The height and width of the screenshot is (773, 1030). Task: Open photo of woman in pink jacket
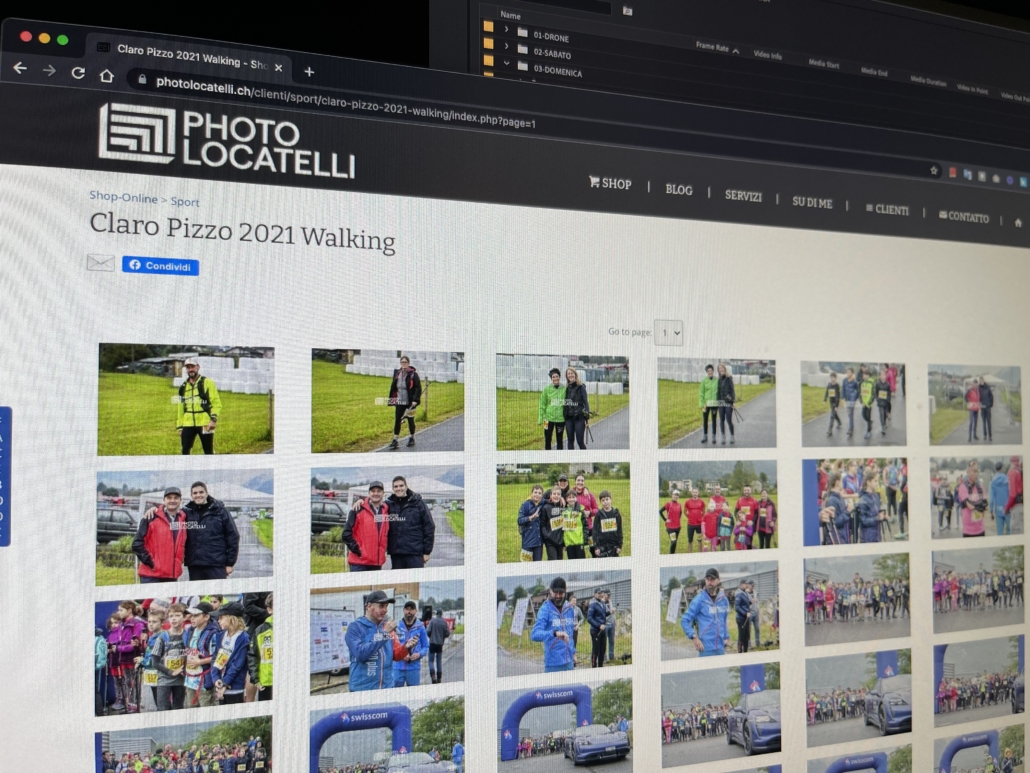pos(977,497)
